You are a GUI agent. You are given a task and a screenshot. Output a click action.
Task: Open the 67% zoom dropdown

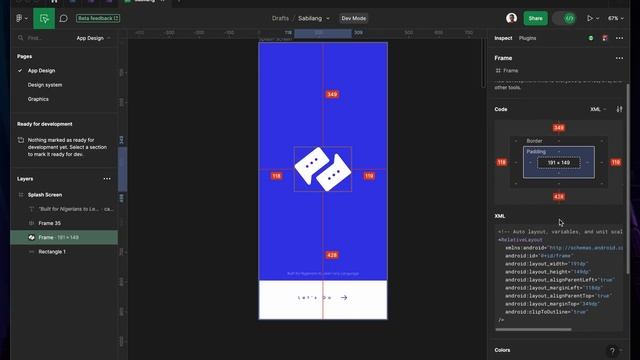coord(616,18)
